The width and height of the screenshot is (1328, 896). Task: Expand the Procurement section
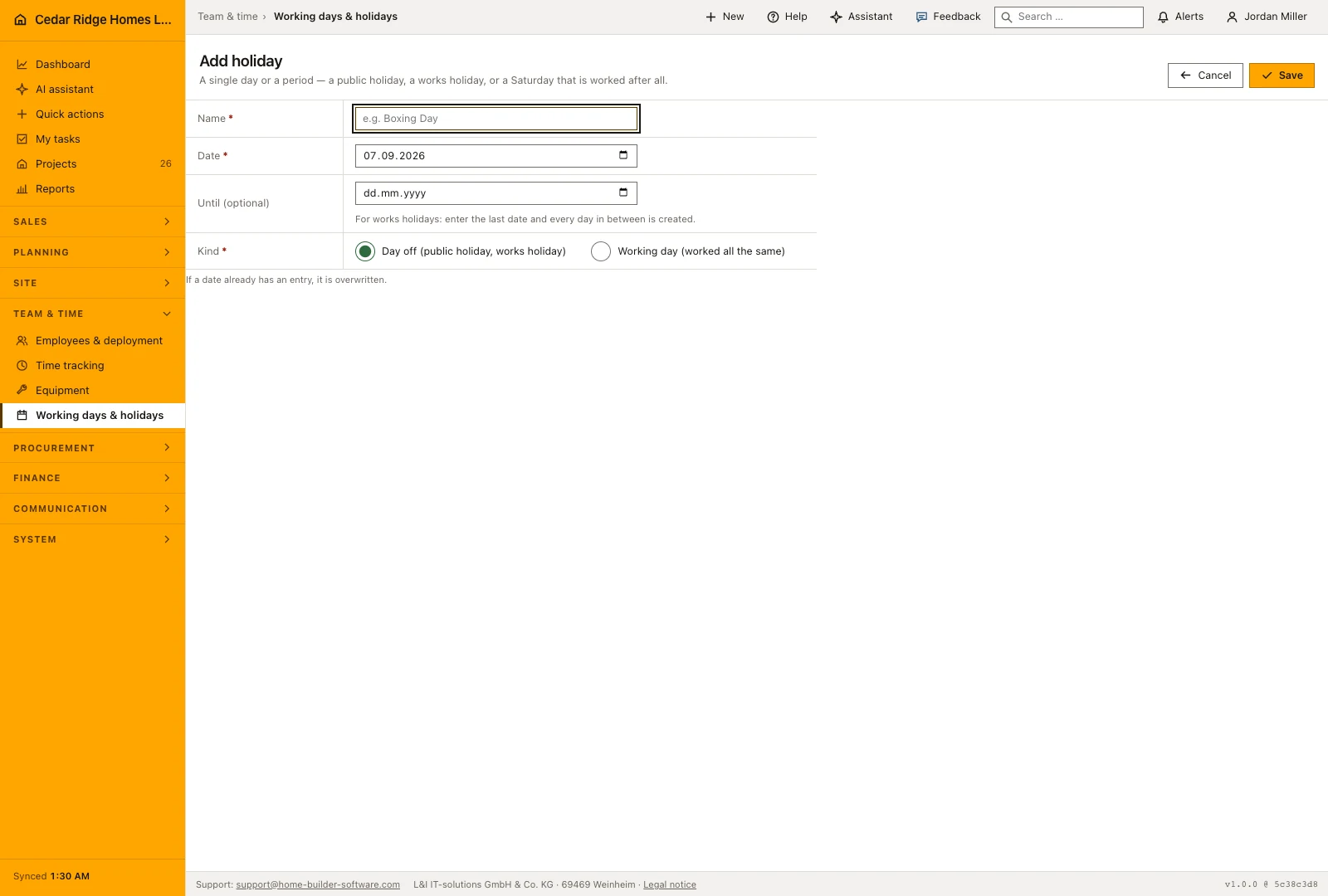[x=92, y=448]
